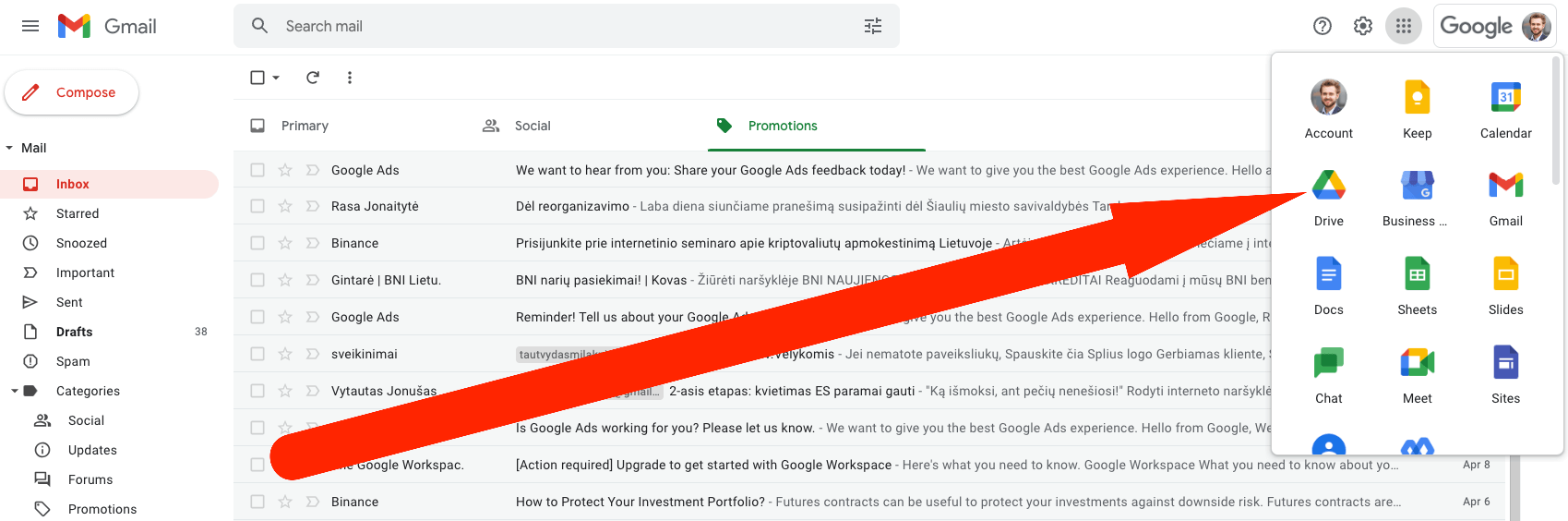
Task: Open Business Profile app
Action: [1417, 198]
